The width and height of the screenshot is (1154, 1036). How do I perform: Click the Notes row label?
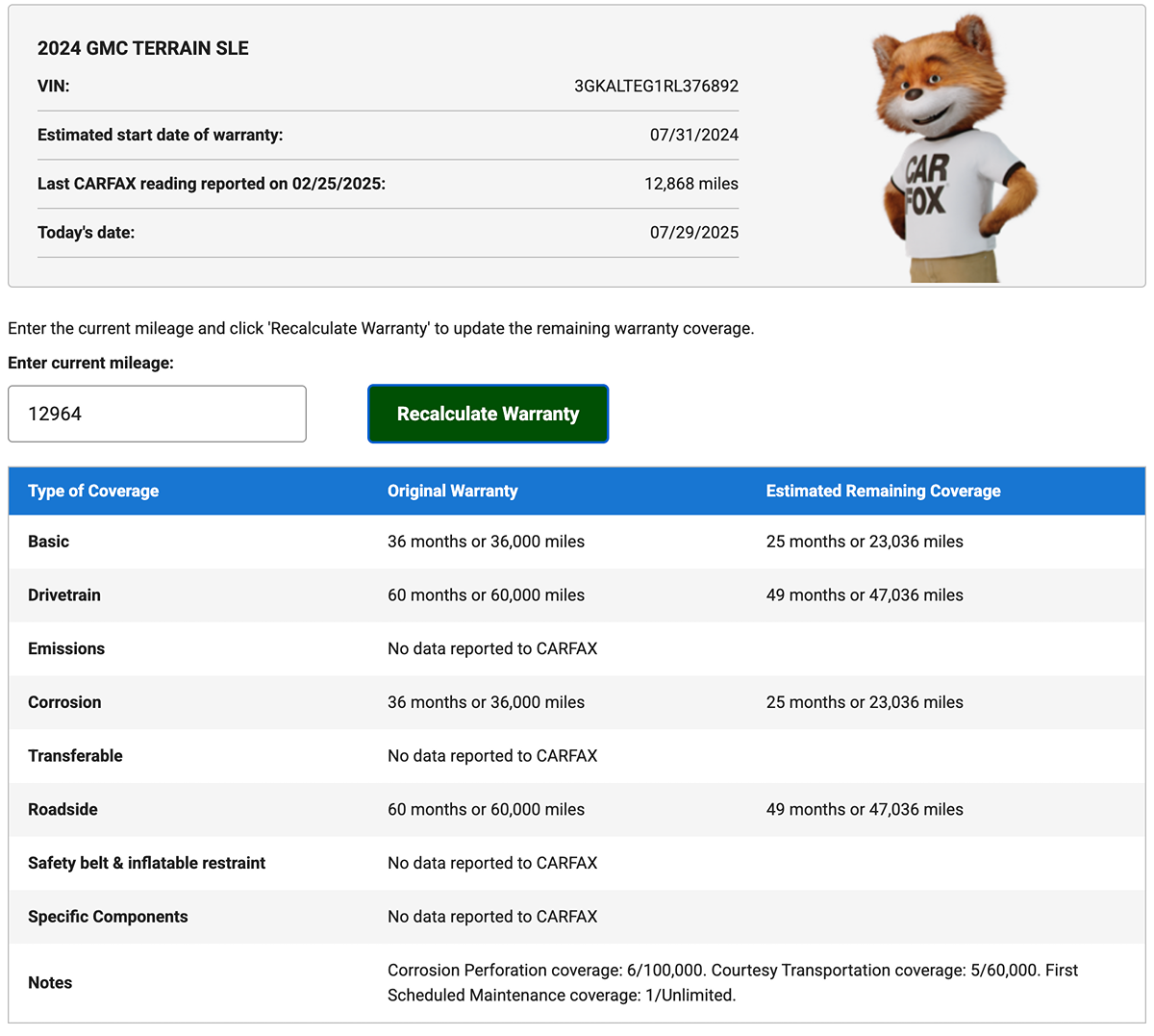50,982
